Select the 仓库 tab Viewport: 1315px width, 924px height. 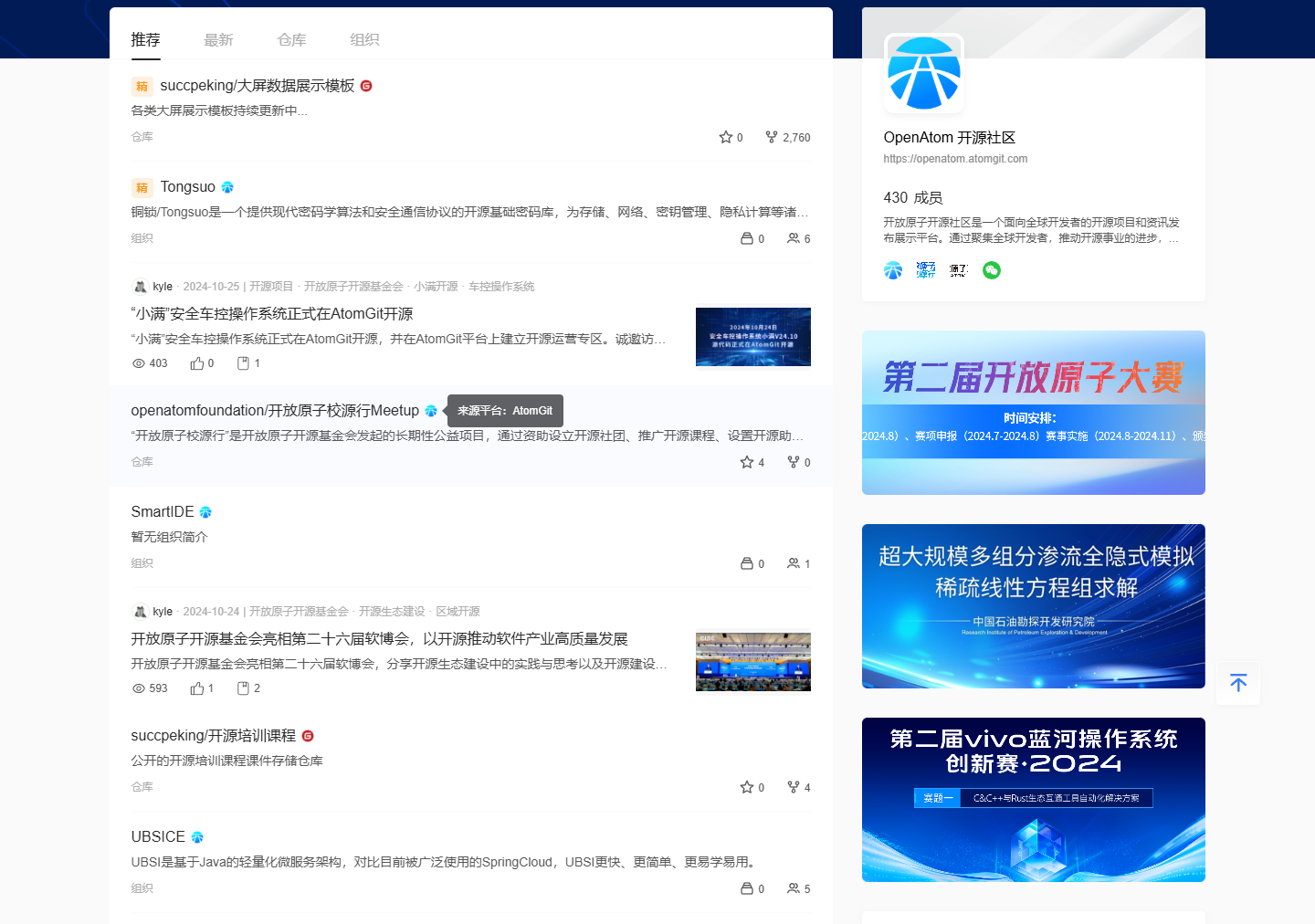point(291,40)
